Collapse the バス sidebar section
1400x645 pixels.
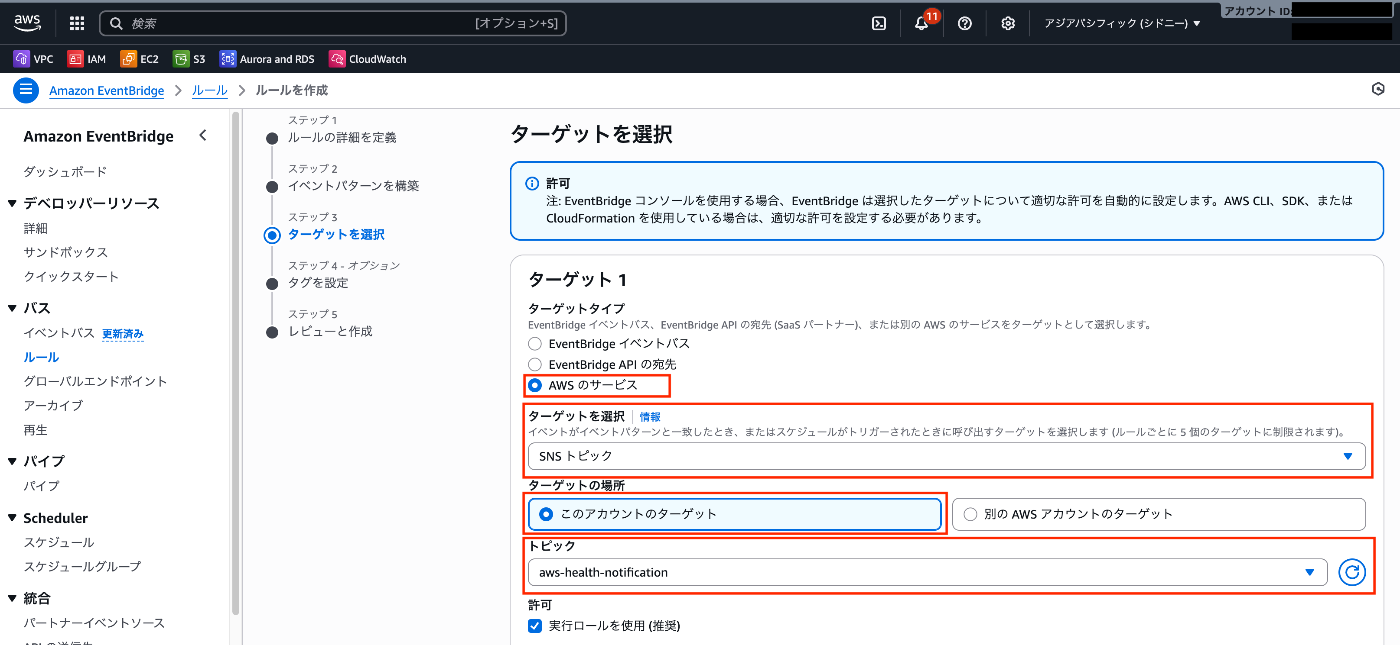13,308
